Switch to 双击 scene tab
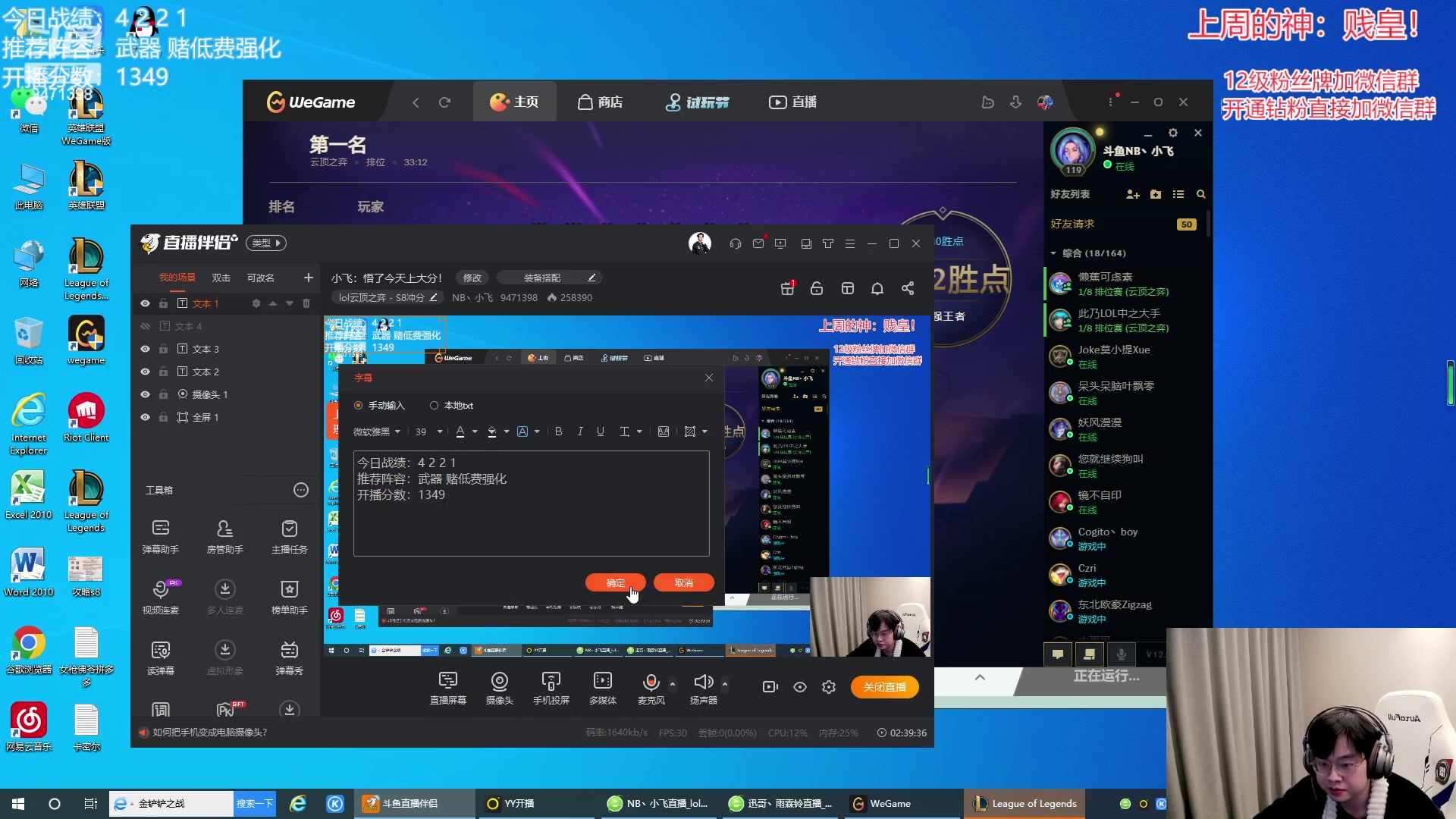Image resolution: width=1456 pixels, height=819 pixels. pos(221,278)
